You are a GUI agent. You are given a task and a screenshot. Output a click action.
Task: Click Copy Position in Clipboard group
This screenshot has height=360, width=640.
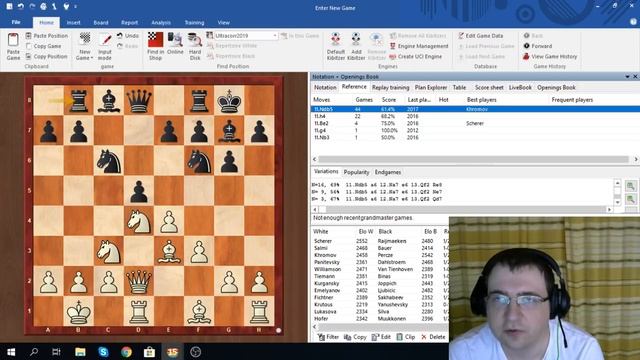coord(46,56)
